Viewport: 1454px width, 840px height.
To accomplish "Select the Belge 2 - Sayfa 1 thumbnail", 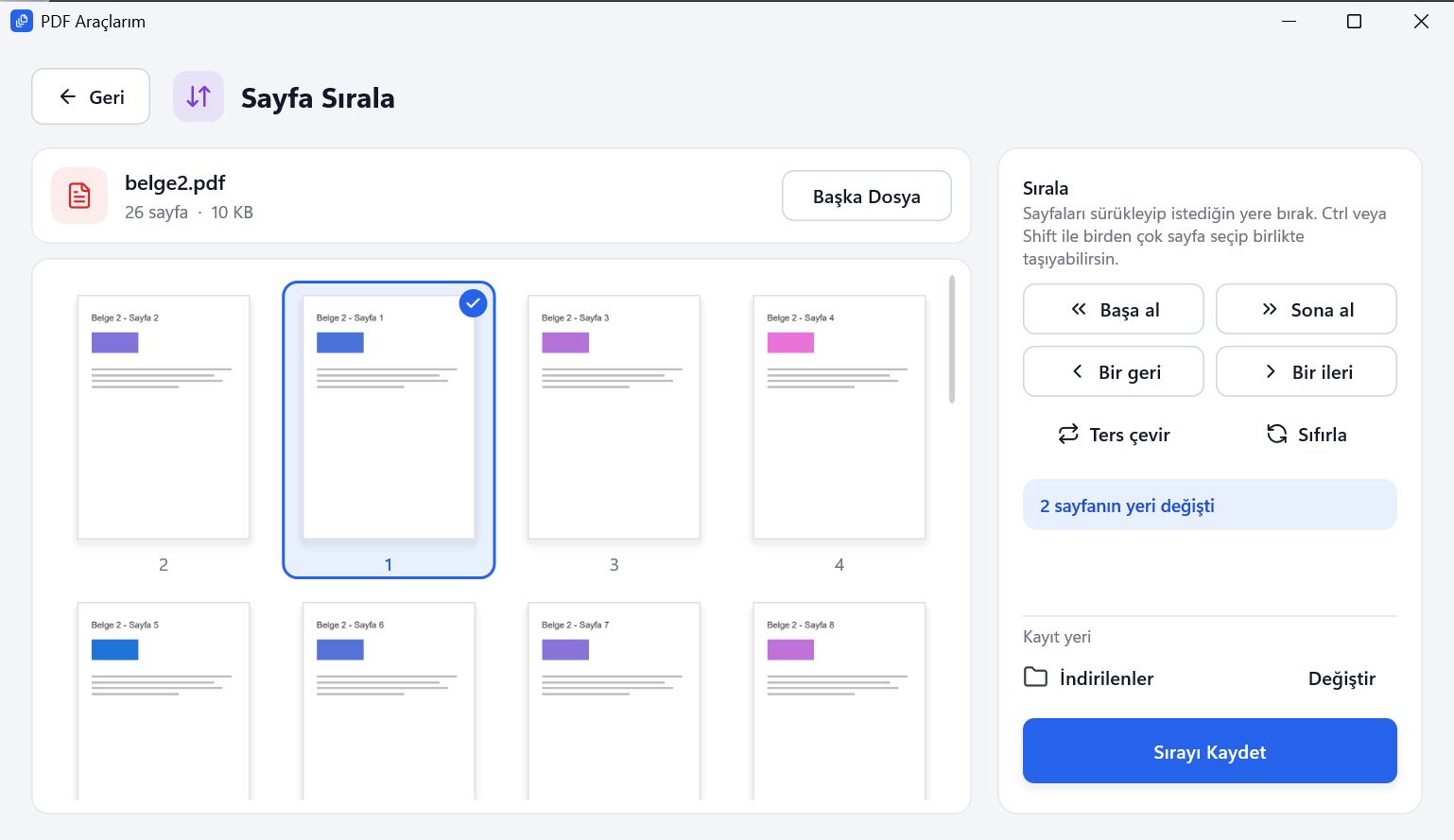I will [389, 418].
